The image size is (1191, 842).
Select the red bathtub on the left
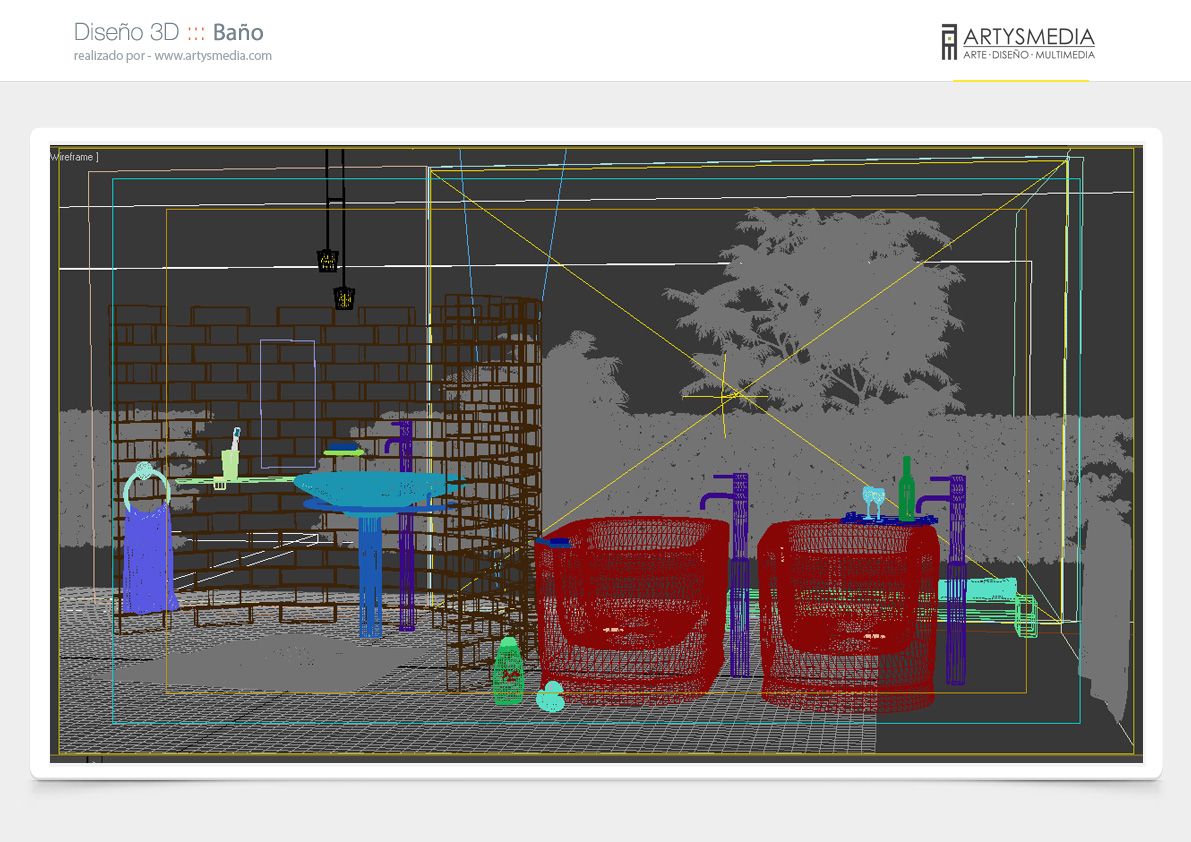(632, 607)
